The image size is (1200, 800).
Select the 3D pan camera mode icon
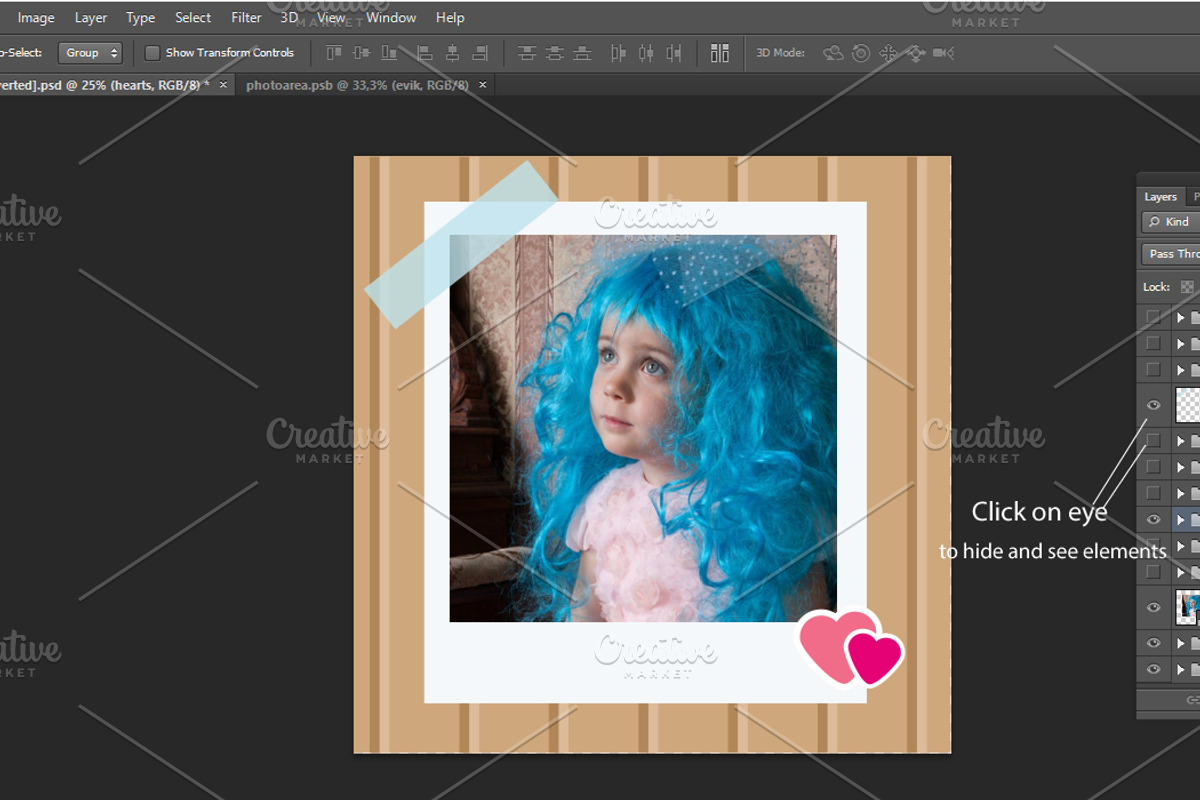point(888,53)
